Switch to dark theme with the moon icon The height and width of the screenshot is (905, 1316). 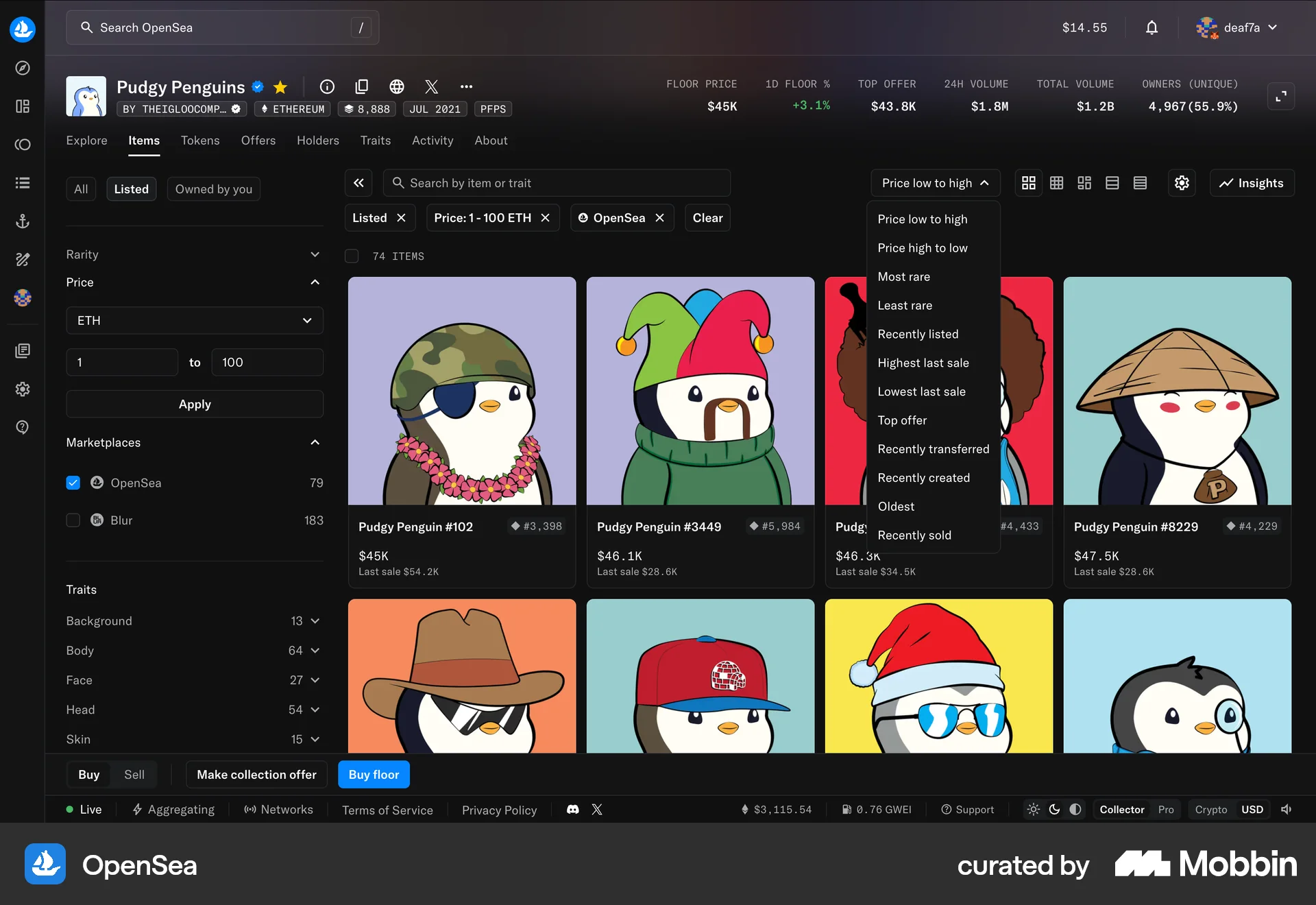pos(1054,810)
